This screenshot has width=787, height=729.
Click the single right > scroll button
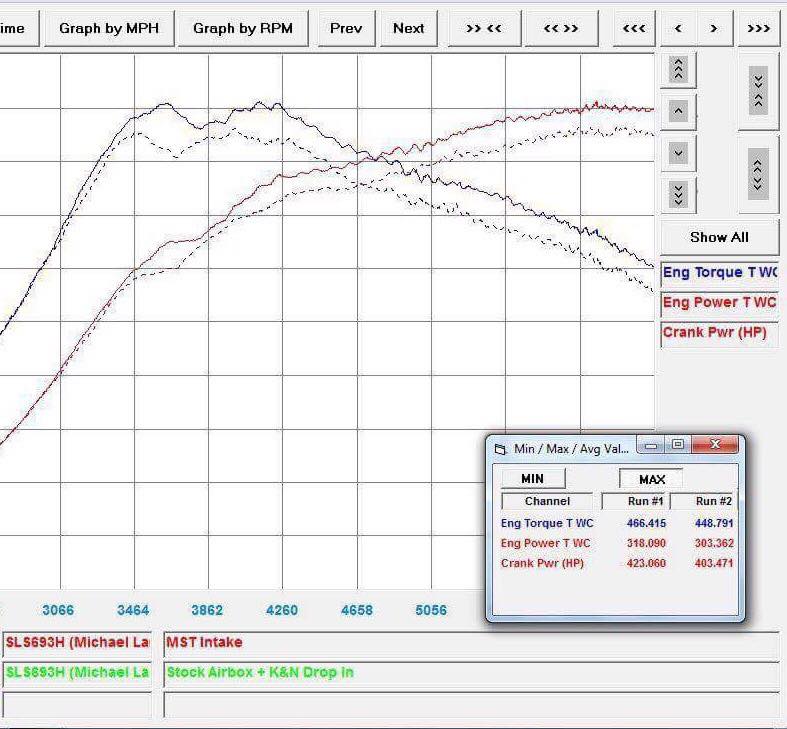pyautogui.click(x=714, y=29)
